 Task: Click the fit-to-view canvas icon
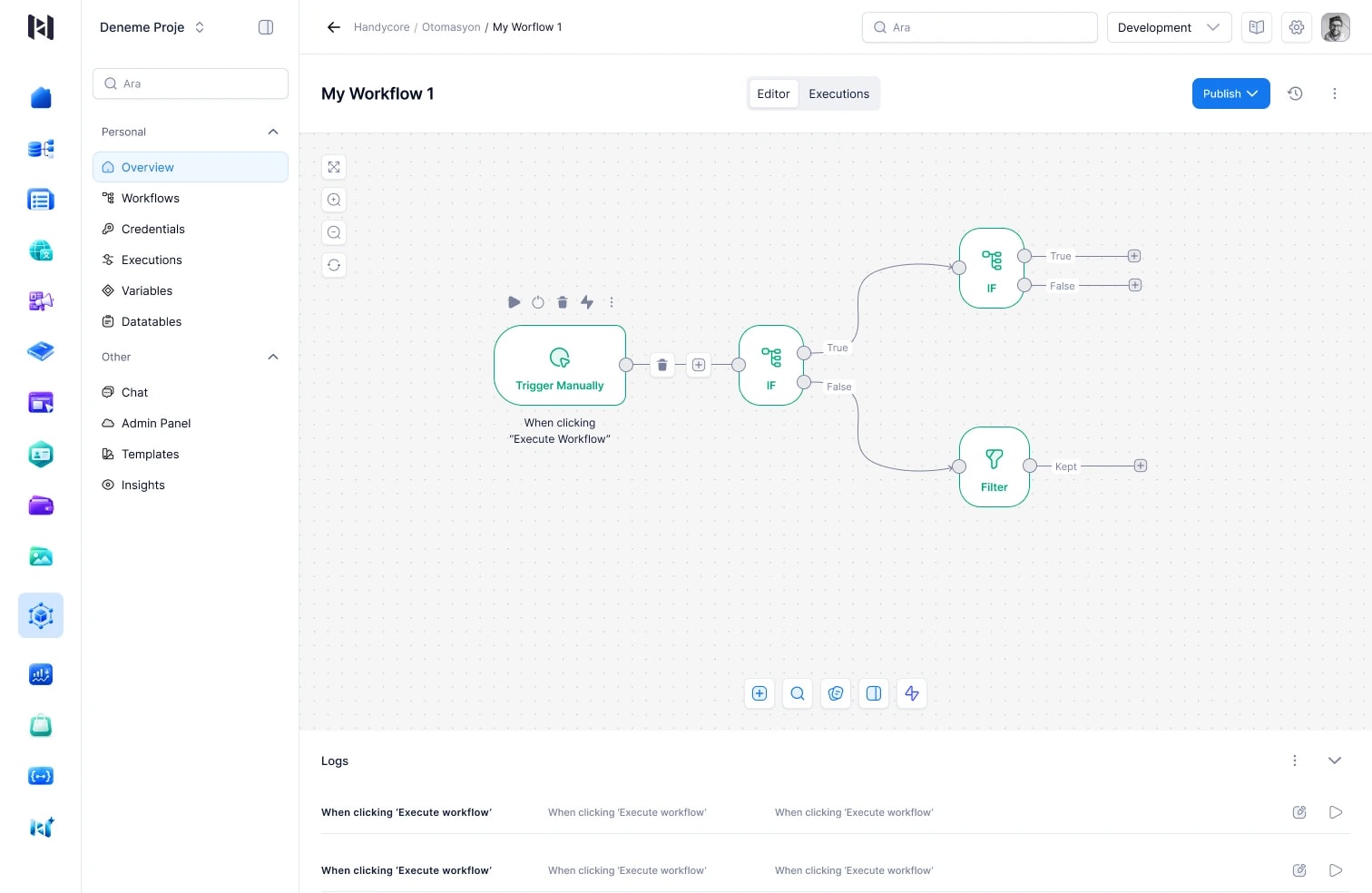click(x=334, y=167)
